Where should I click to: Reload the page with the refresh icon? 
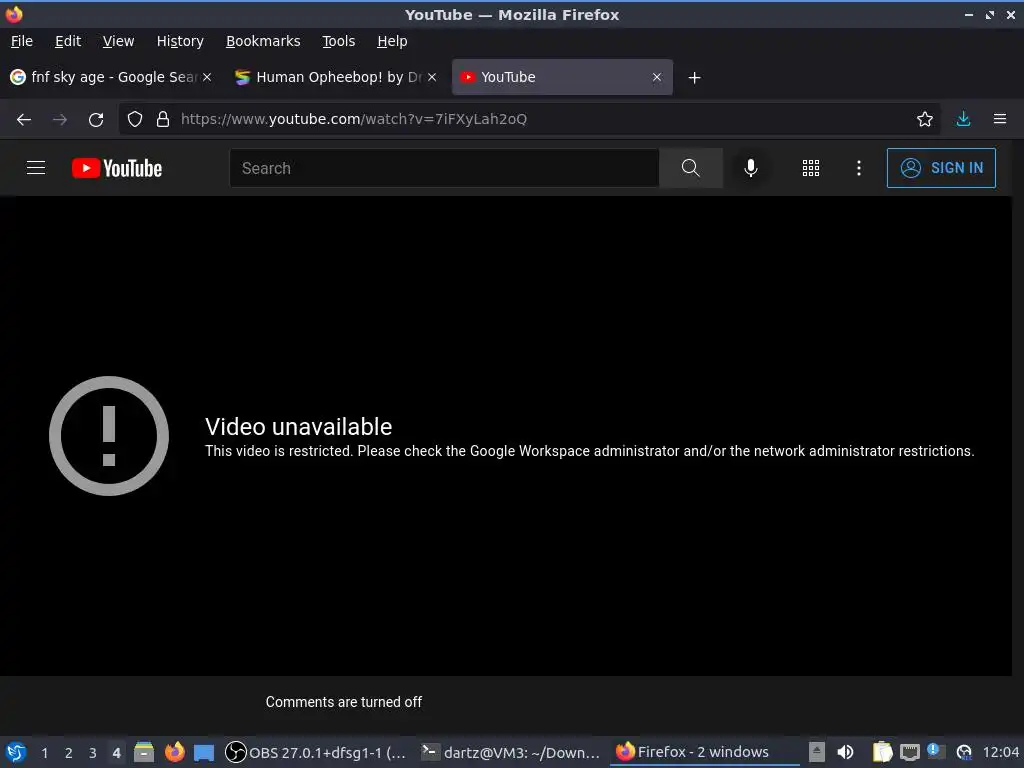click(96, 119)
